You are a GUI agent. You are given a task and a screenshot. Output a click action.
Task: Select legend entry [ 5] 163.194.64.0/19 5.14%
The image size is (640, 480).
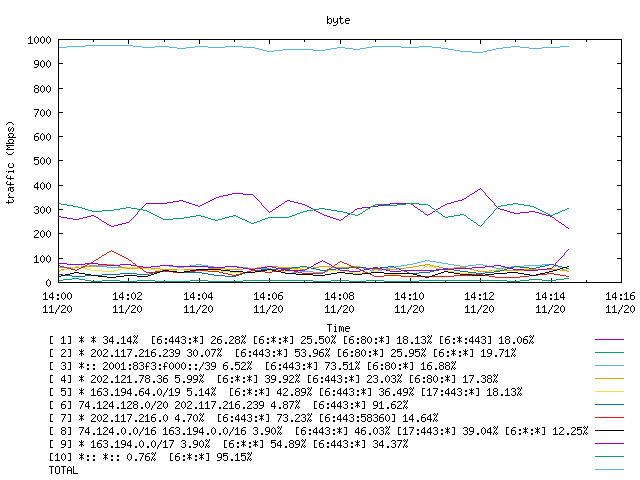(x=285, y=392)
